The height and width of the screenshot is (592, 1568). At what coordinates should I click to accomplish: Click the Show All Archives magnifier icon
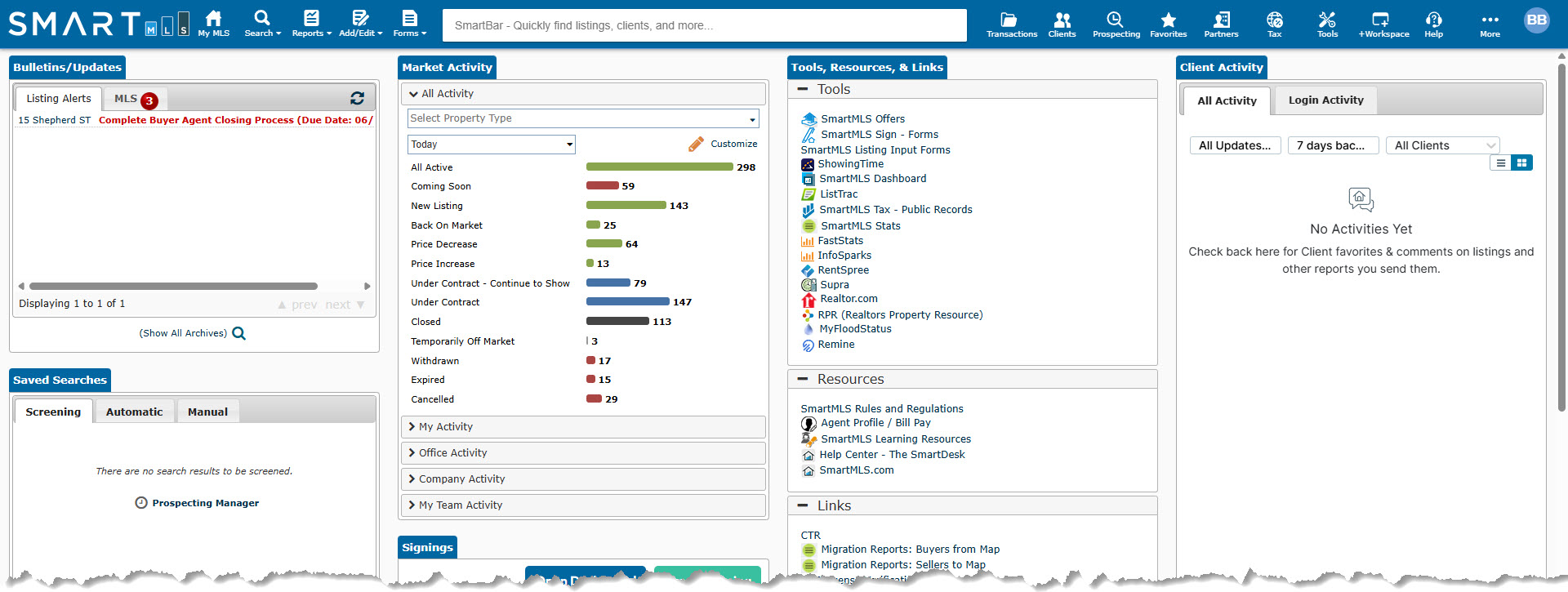pyautogui.click(x=238, y=333)
